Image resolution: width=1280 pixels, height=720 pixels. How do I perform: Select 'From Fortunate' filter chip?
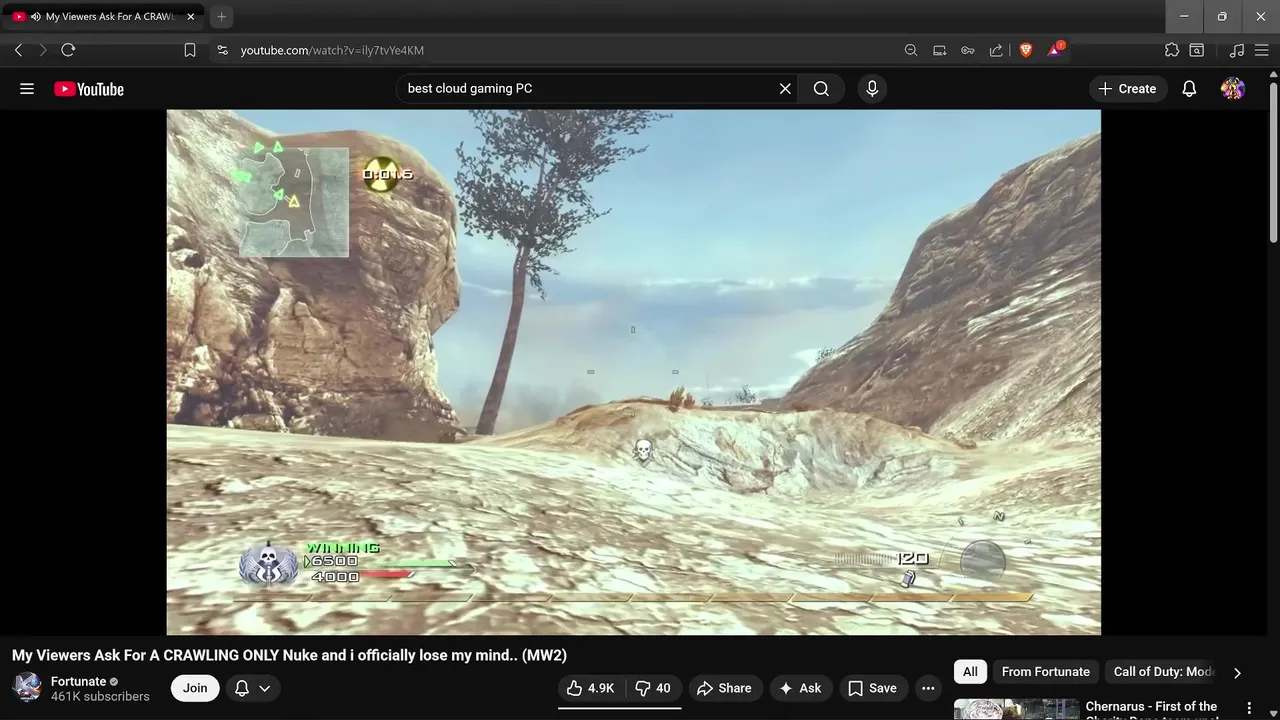(x=1046, y=672)
